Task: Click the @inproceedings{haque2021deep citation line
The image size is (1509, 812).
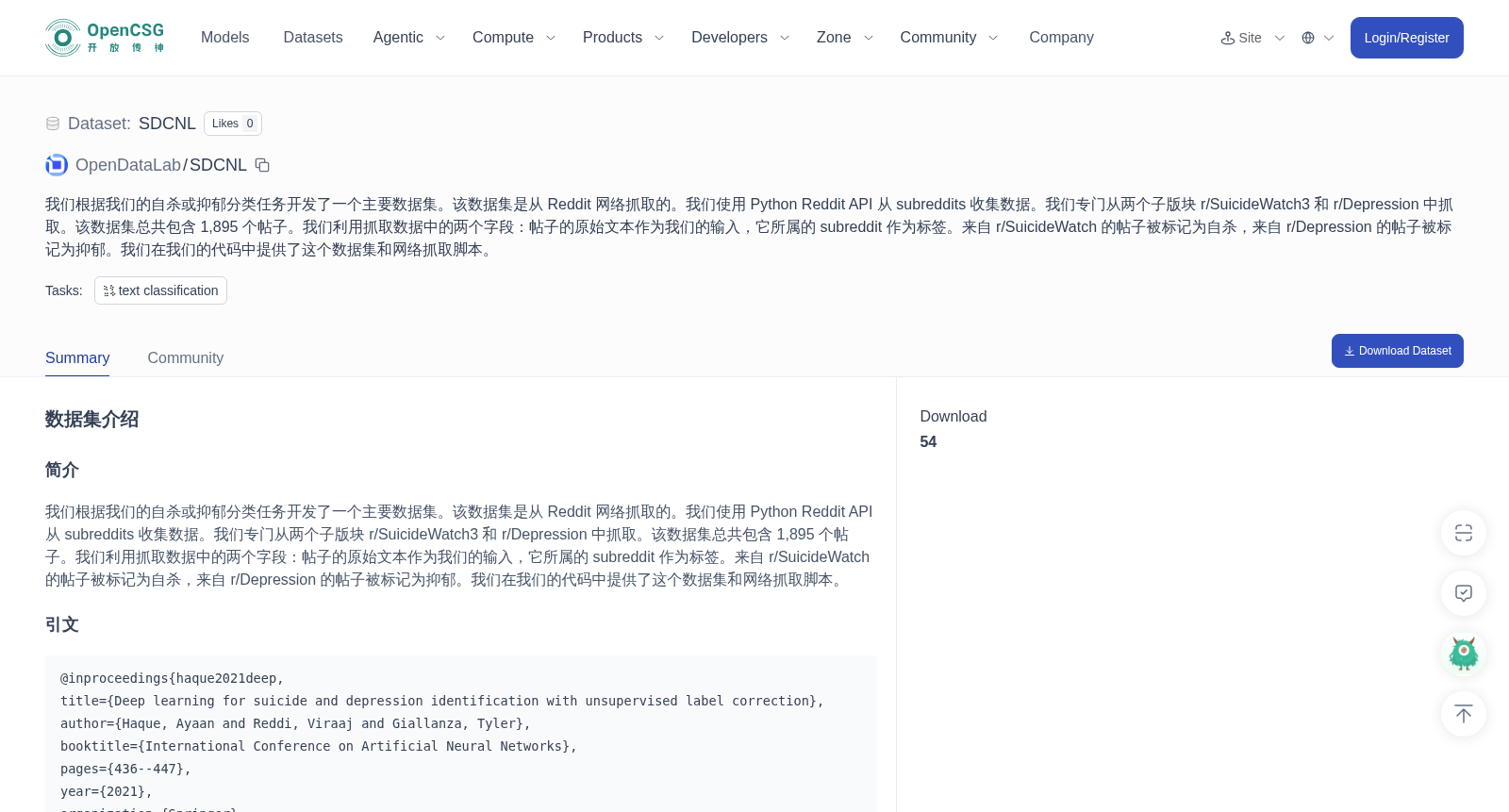Action: coord(172,678)
